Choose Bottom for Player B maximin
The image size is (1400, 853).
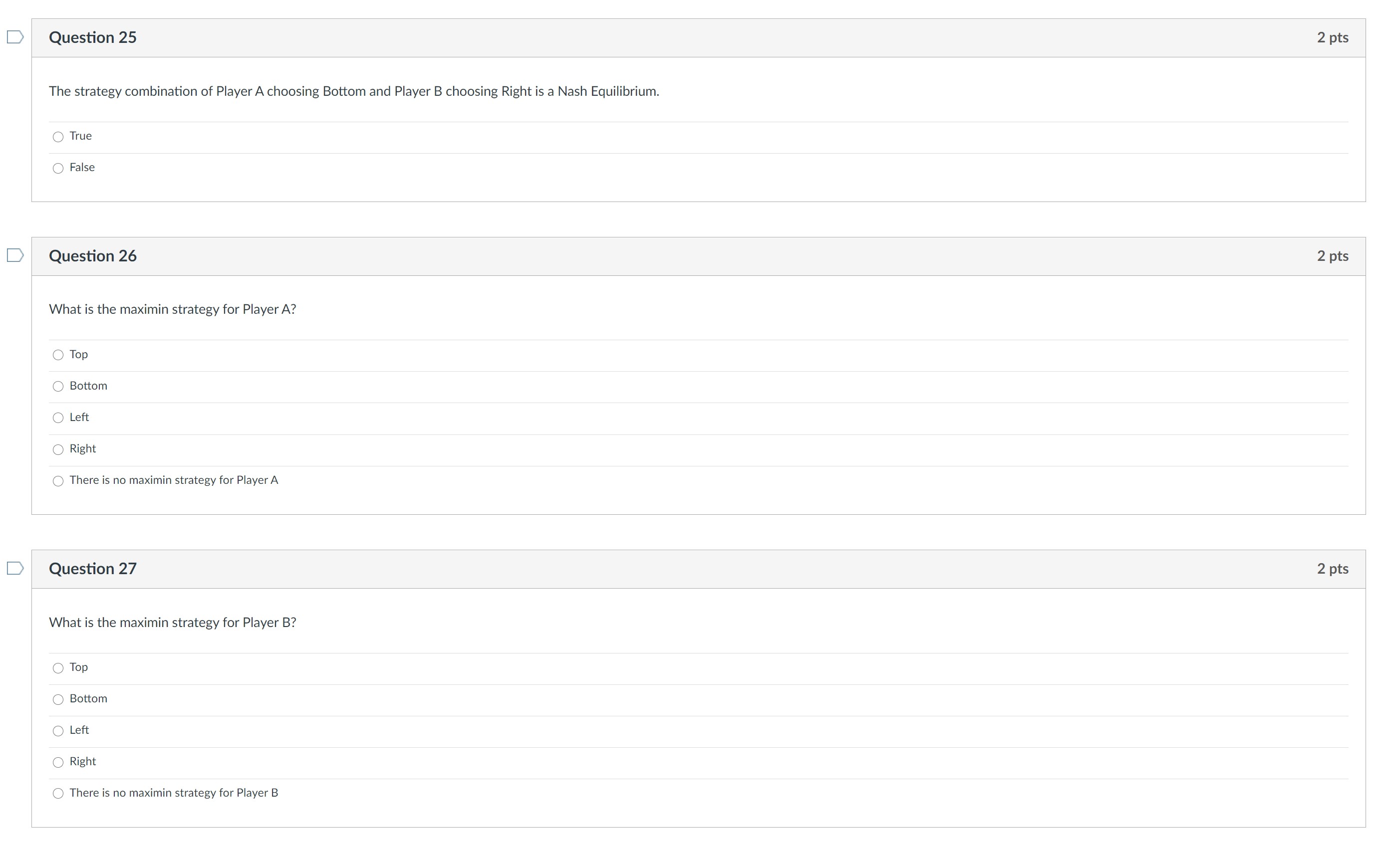click(58, 700)
